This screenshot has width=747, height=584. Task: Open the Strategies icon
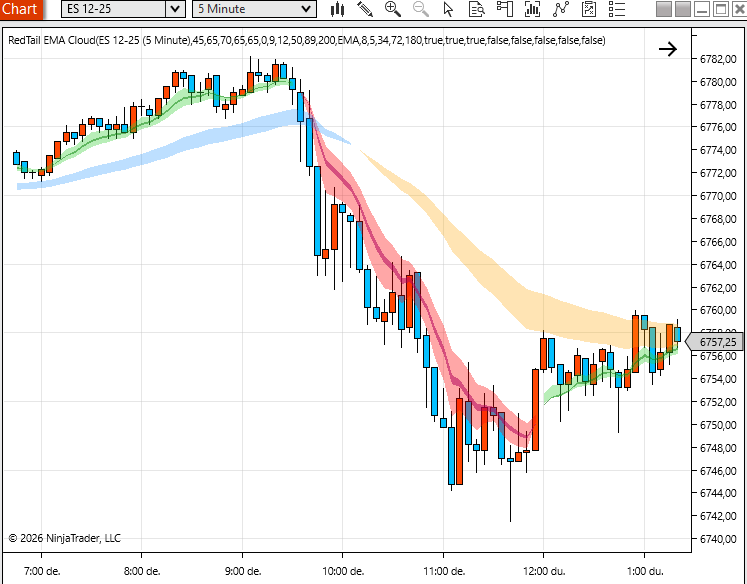[x=589, y=9]
